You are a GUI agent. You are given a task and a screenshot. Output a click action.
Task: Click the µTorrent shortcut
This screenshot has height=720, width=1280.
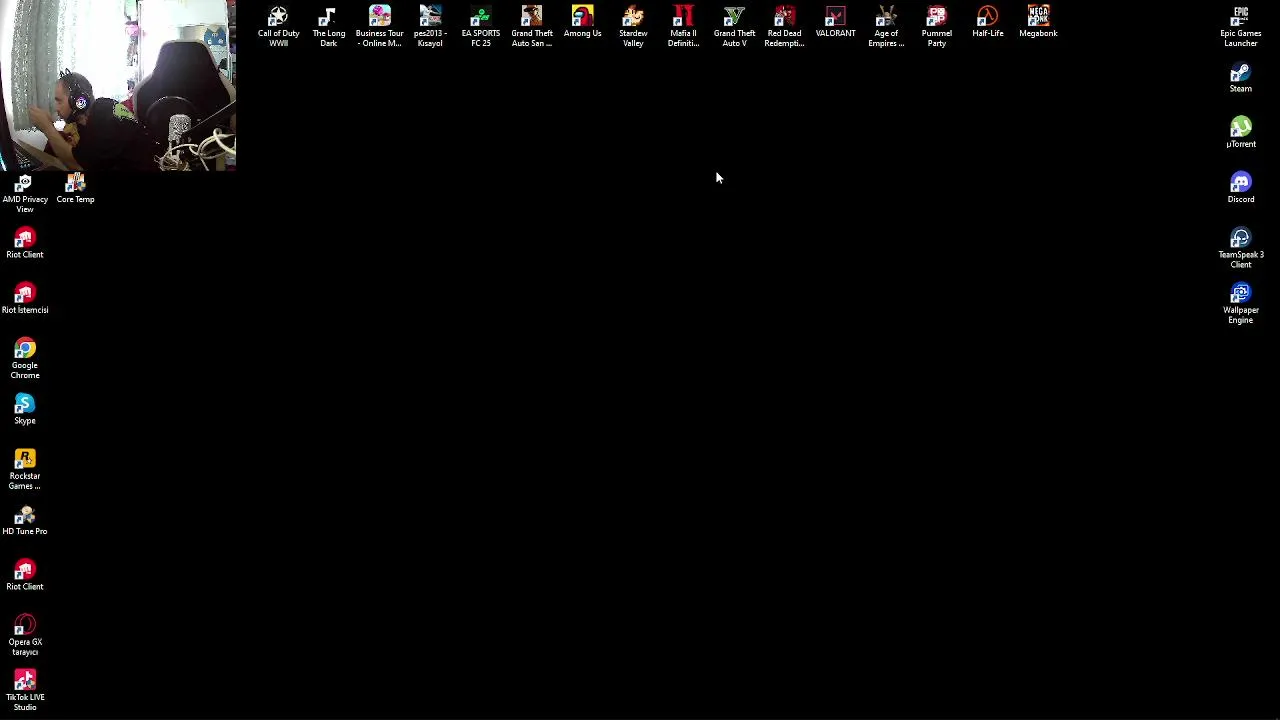(1241, 133)
